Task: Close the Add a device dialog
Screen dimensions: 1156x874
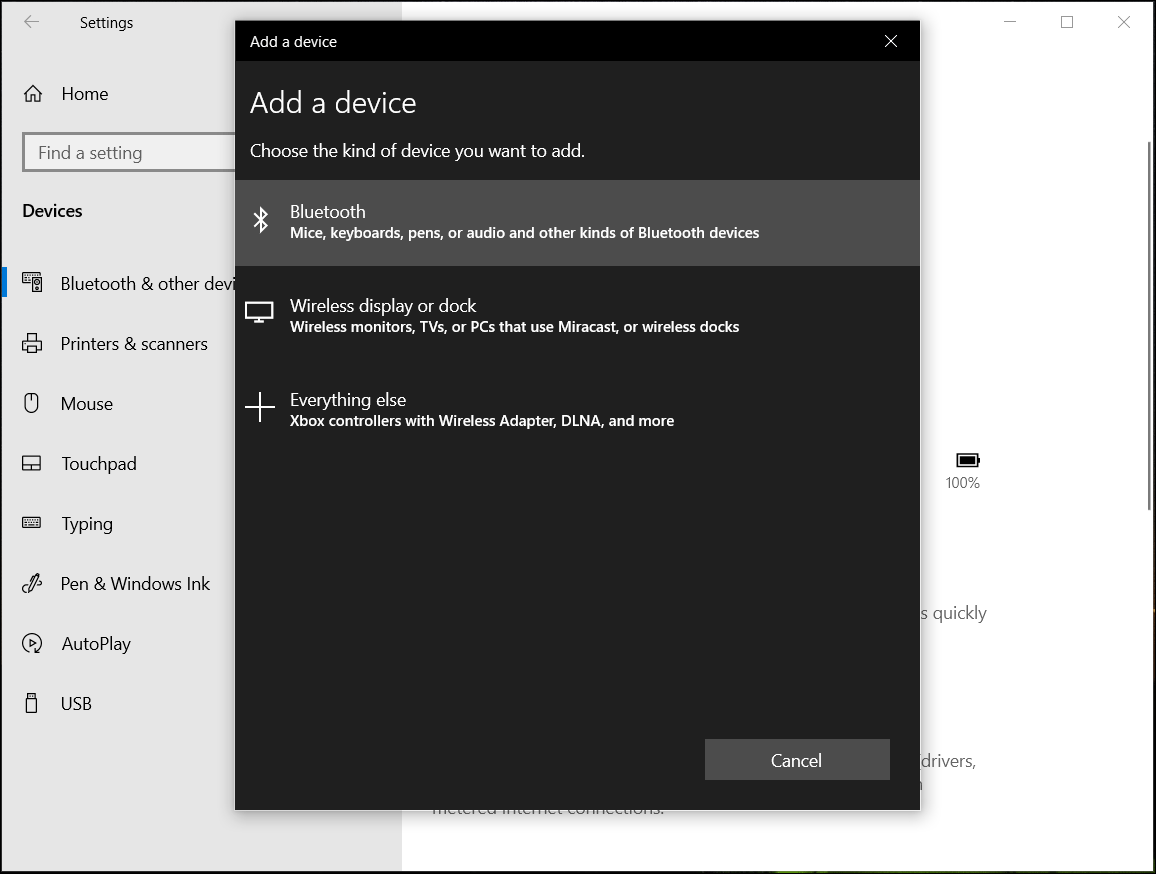Action: point(891,41)
